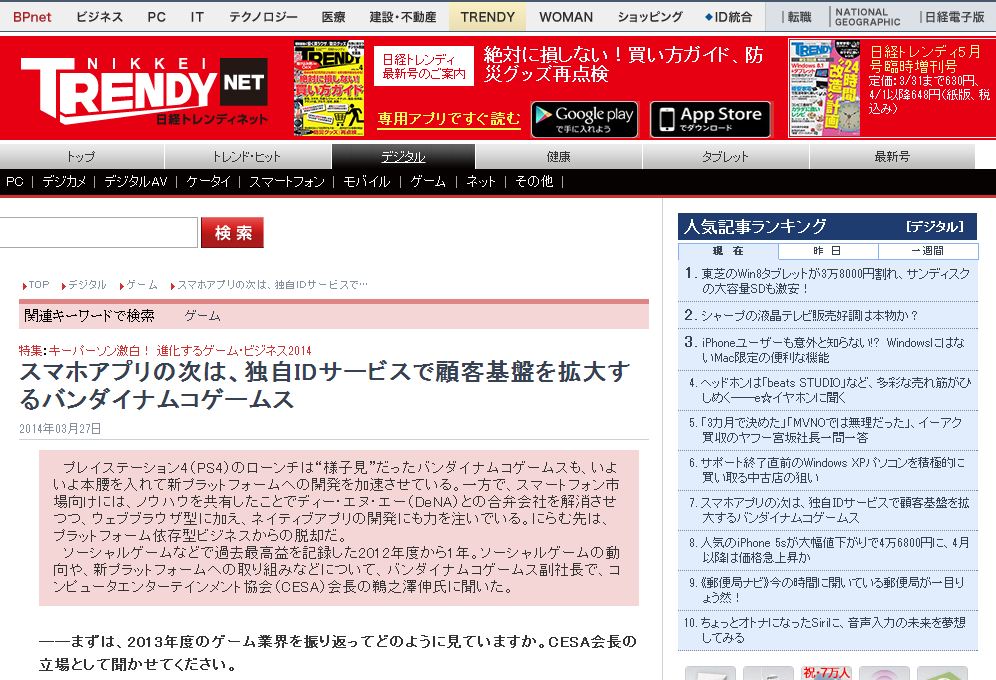
Task: Click the 専用アプリですぐ読む link
Action: 448,119
